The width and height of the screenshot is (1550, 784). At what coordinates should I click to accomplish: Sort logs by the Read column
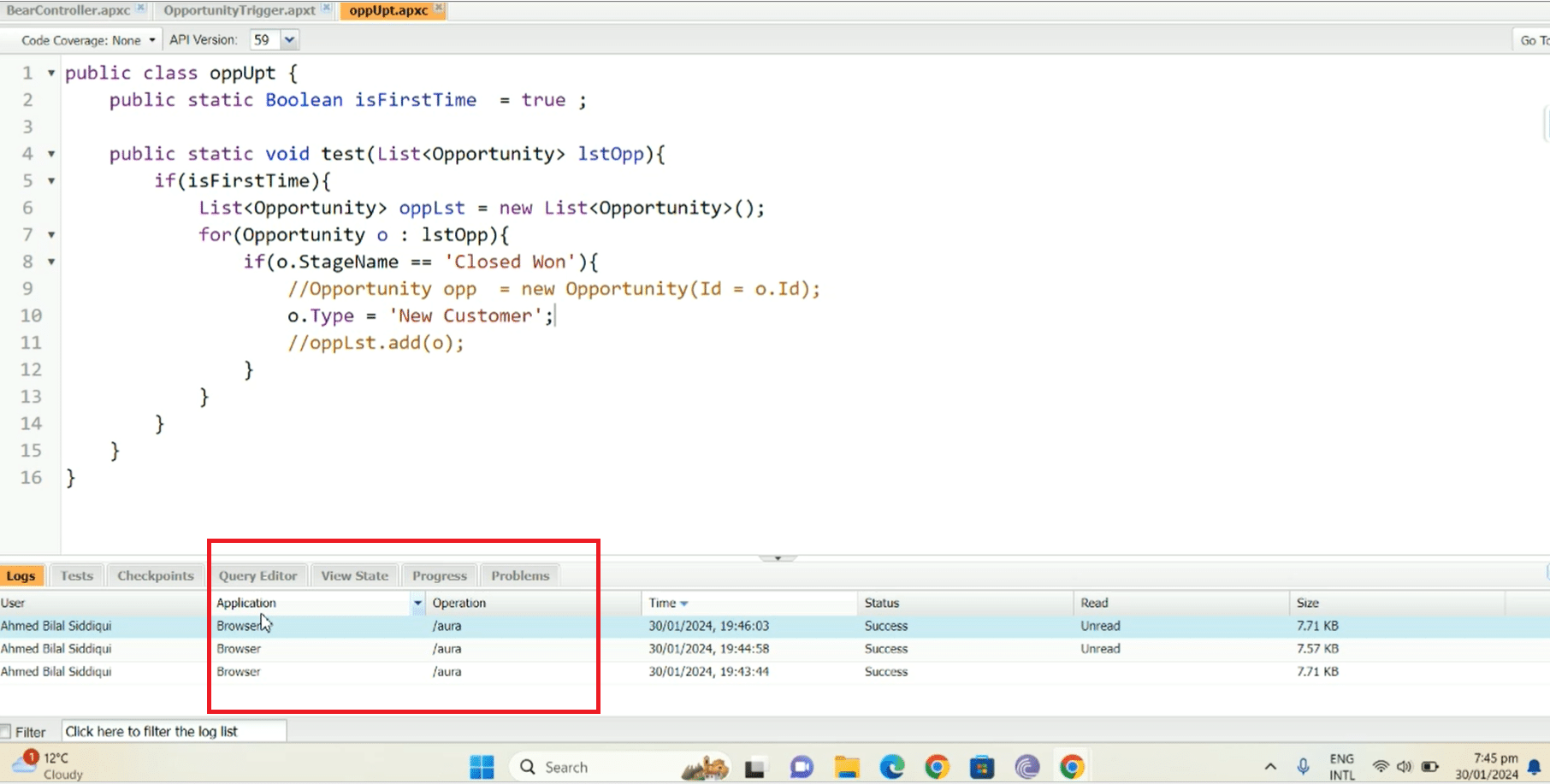(x=1181, y=603)
